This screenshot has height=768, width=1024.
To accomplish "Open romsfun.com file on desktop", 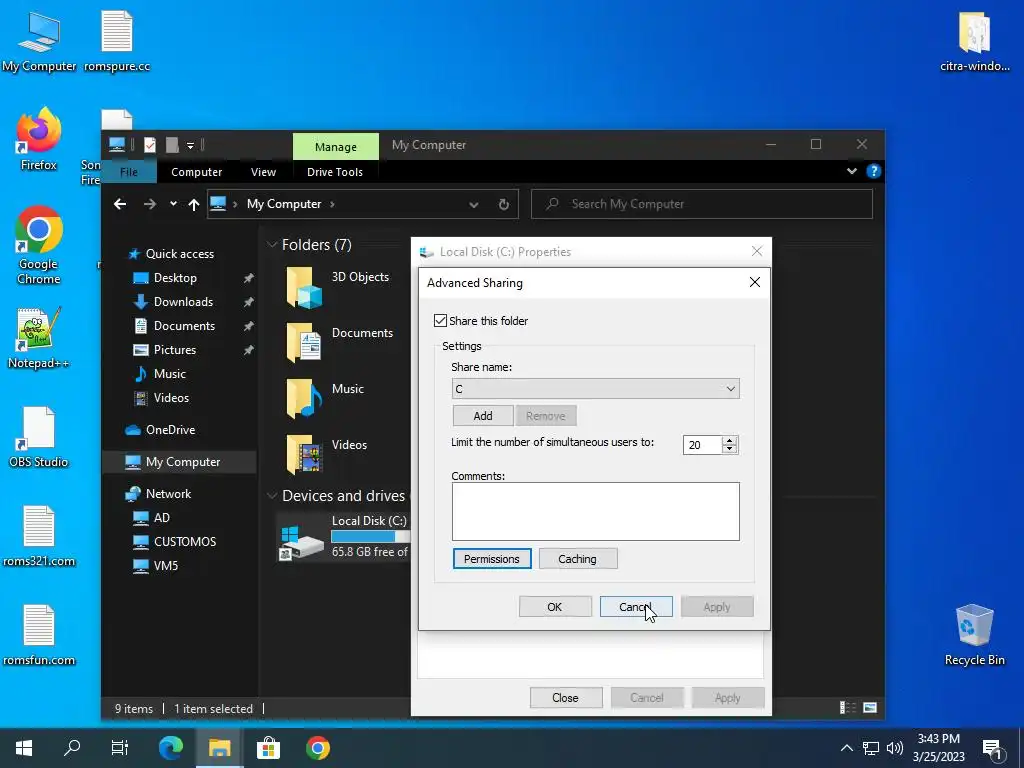I will tap(39, 635).
